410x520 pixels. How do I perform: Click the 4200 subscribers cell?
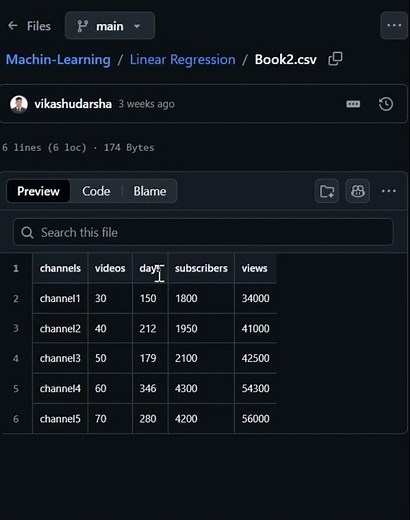click(201, 419)
